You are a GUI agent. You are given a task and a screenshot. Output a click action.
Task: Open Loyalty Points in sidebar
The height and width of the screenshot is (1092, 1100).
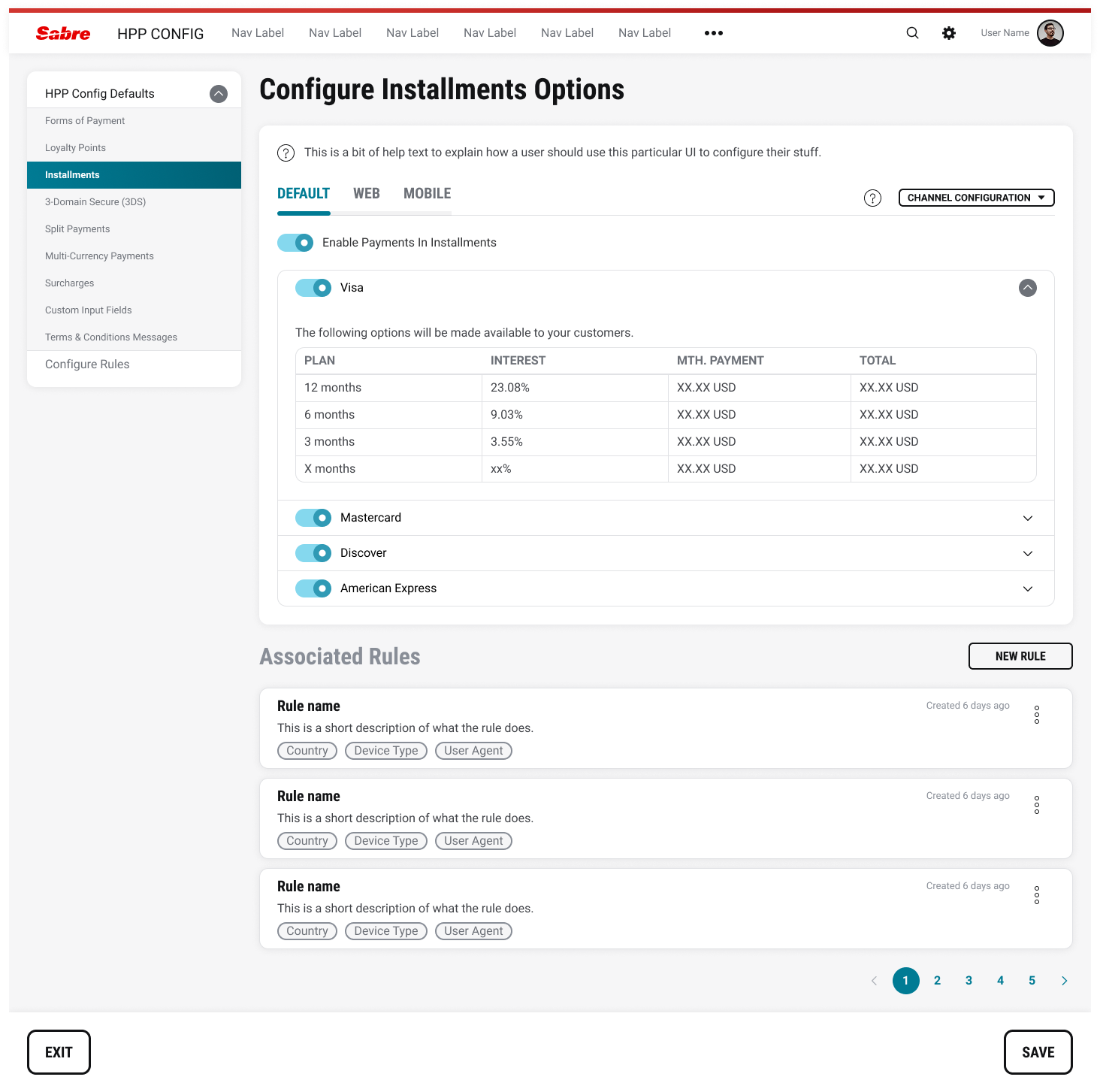click(x=134, y=148)
